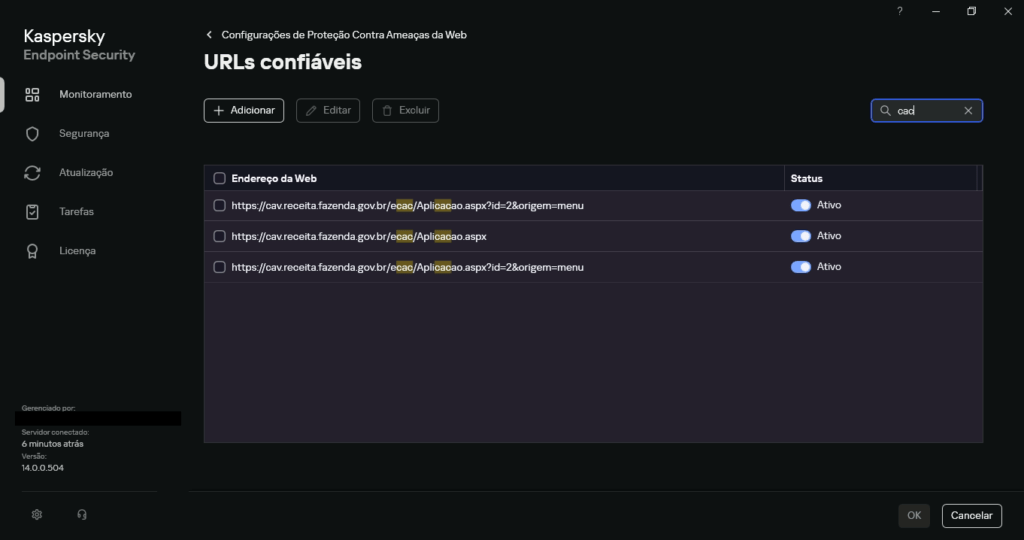
Task: Click the version number 14.0.0.504
Action: pyautogui.click(x=42, y=468)
